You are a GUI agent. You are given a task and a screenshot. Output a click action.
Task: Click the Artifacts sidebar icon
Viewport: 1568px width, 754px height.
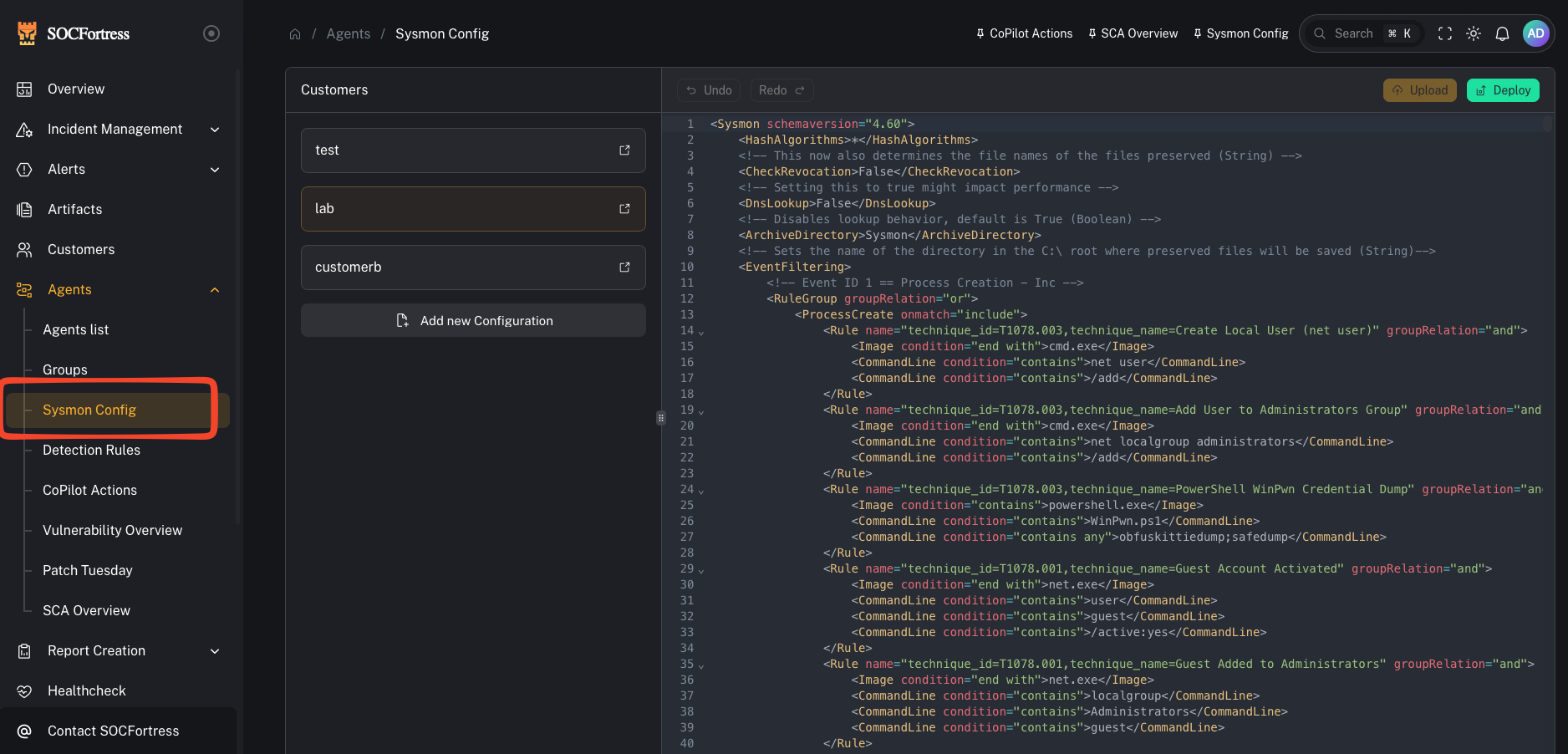pos(24,209)
